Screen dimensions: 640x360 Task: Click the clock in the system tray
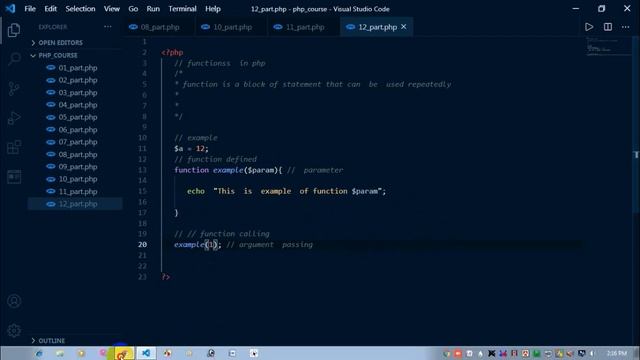(617, 353)
